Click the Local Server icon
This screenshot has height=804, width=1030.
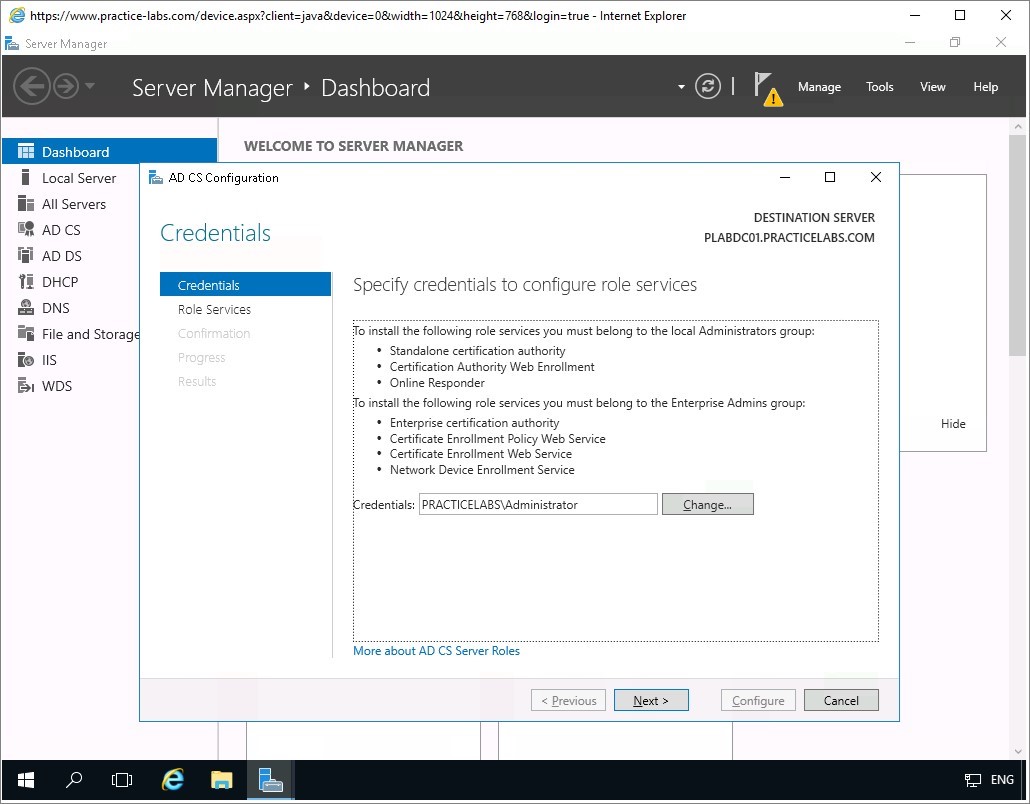pos(26,177)
